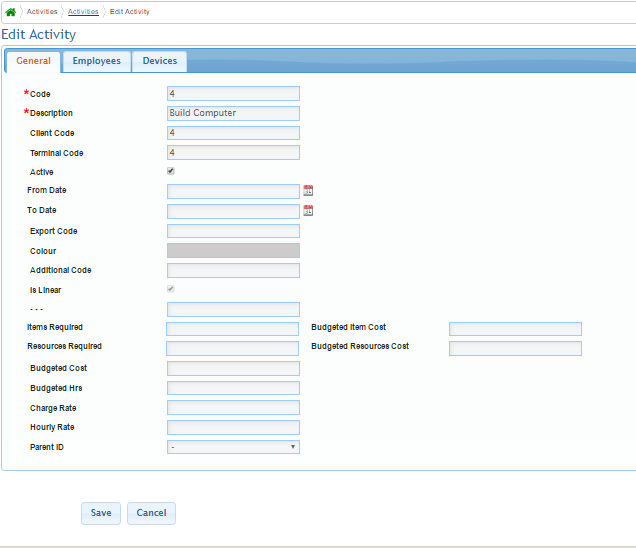Click into the Terminal Code field
This screenshot has height=548, width=636.
coord(233,153)
